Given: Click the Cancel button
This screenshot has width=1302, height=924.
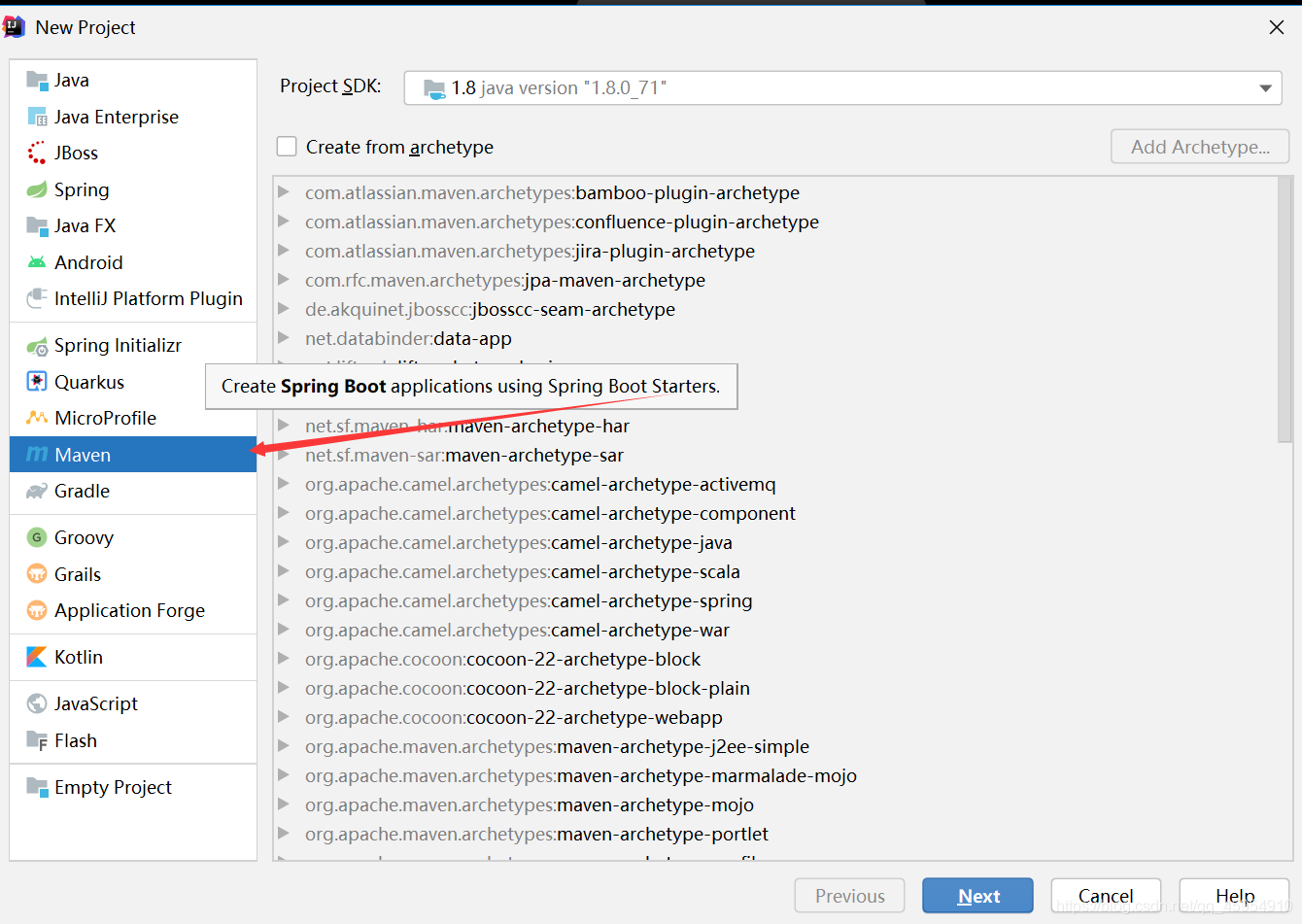Looking at the screenshot, I should click(x=1106, y=896).
